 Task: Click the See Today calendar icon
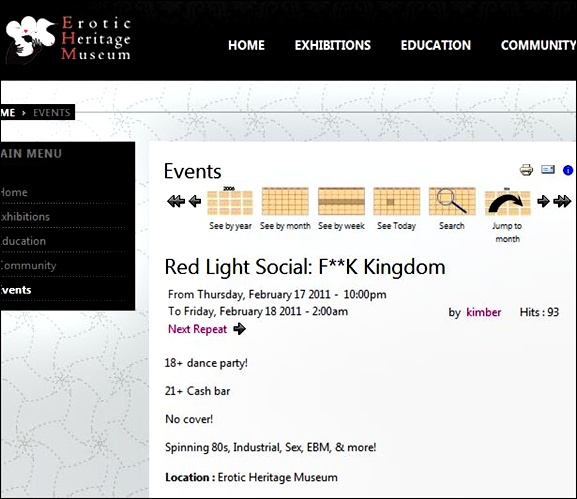point(397,201)
